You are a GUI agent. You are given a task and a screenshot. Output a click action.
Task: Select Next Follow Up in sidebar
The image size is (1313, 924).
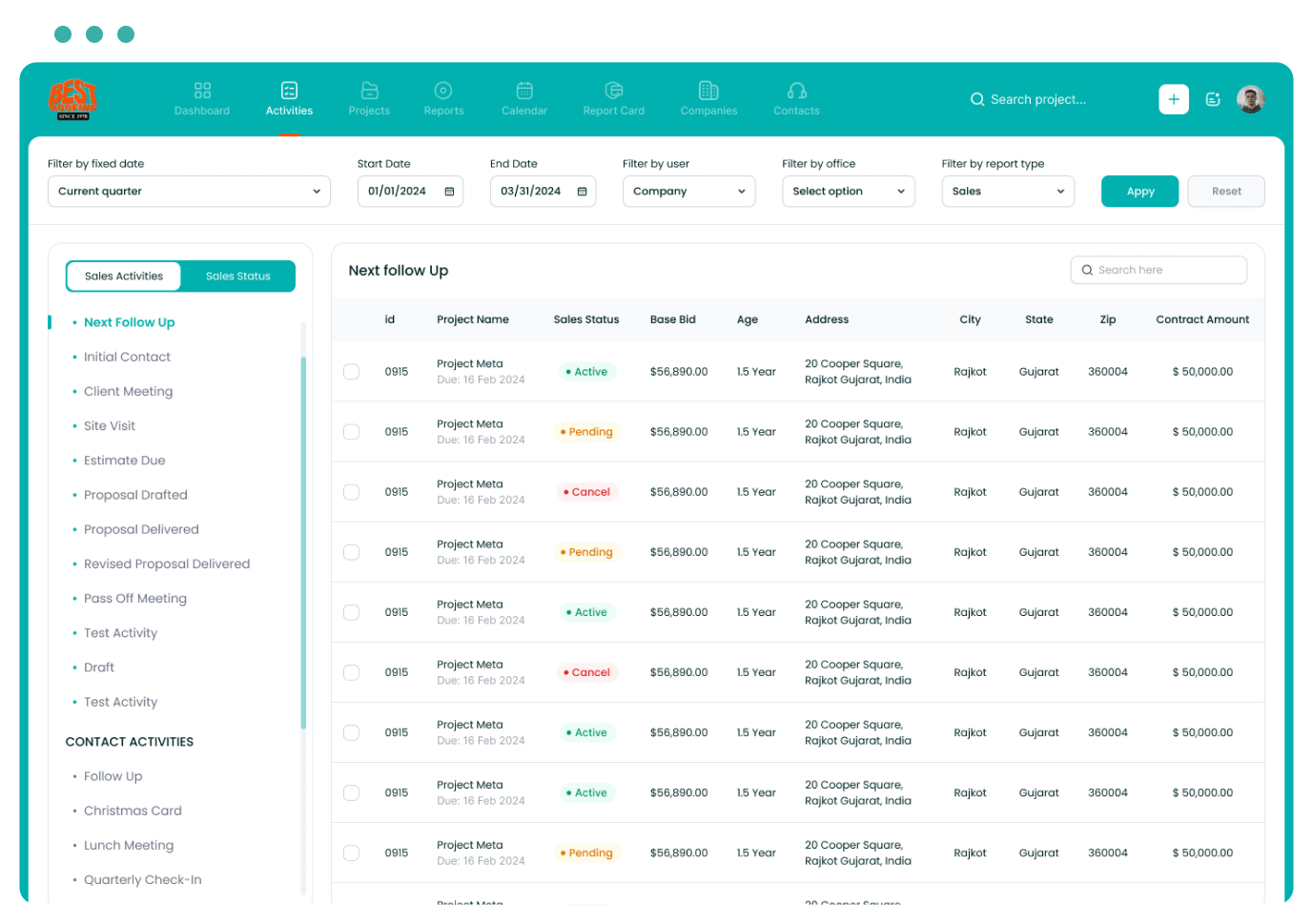pos(129,322)
